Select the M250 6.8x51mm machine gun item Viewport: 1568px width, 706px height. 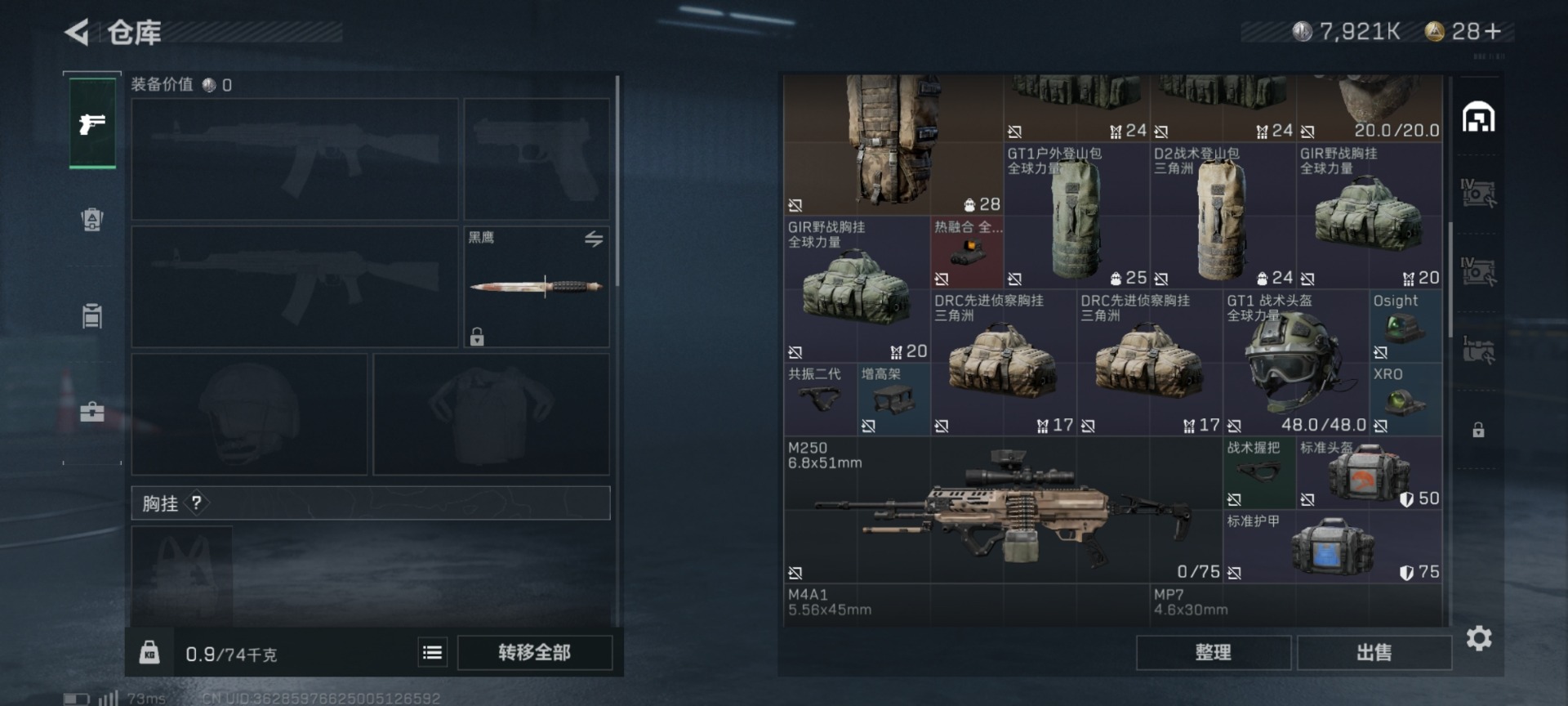(1004, 510)
